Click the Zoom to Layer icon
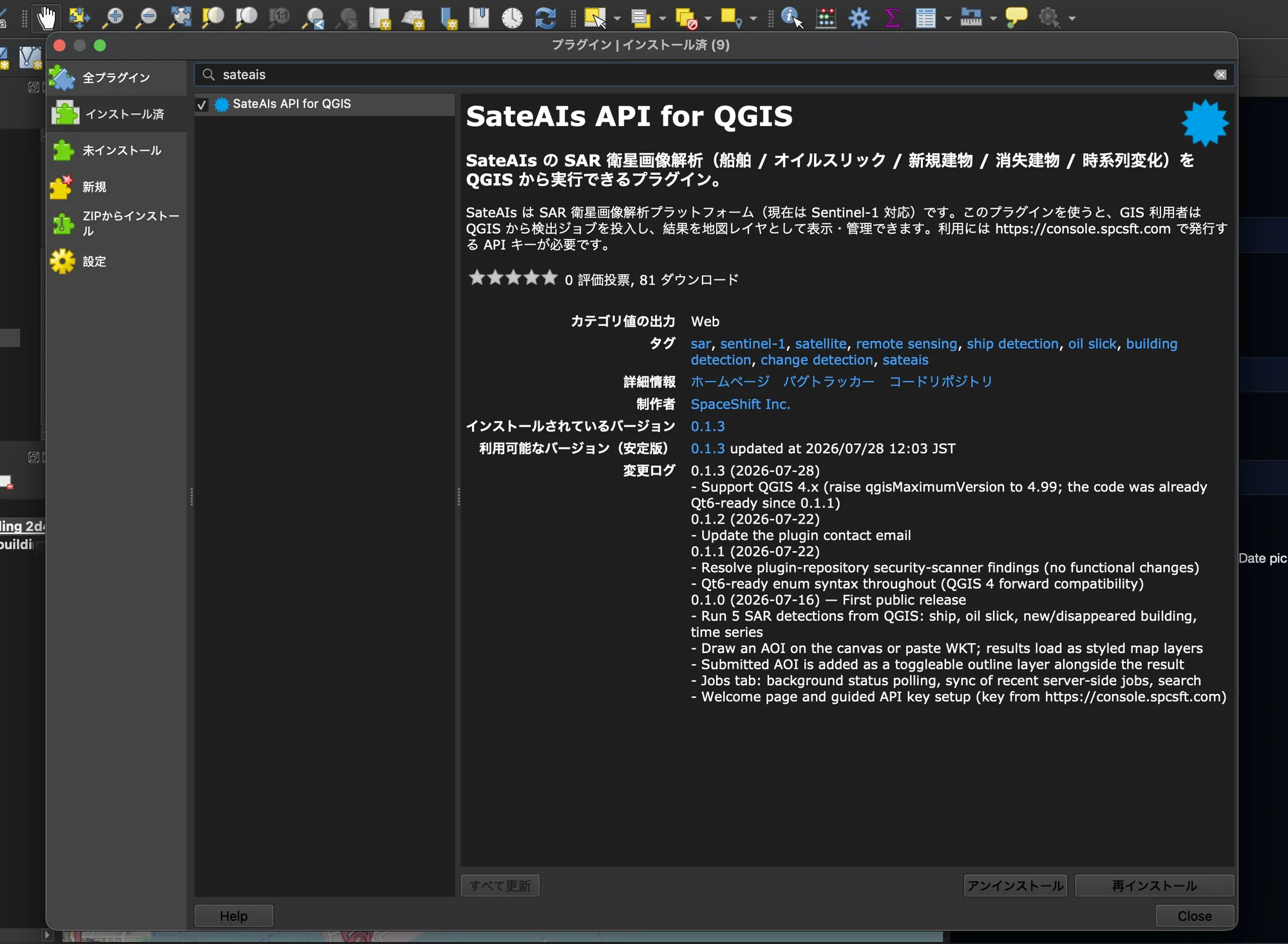1288x944 pixels. click(246, 17)
